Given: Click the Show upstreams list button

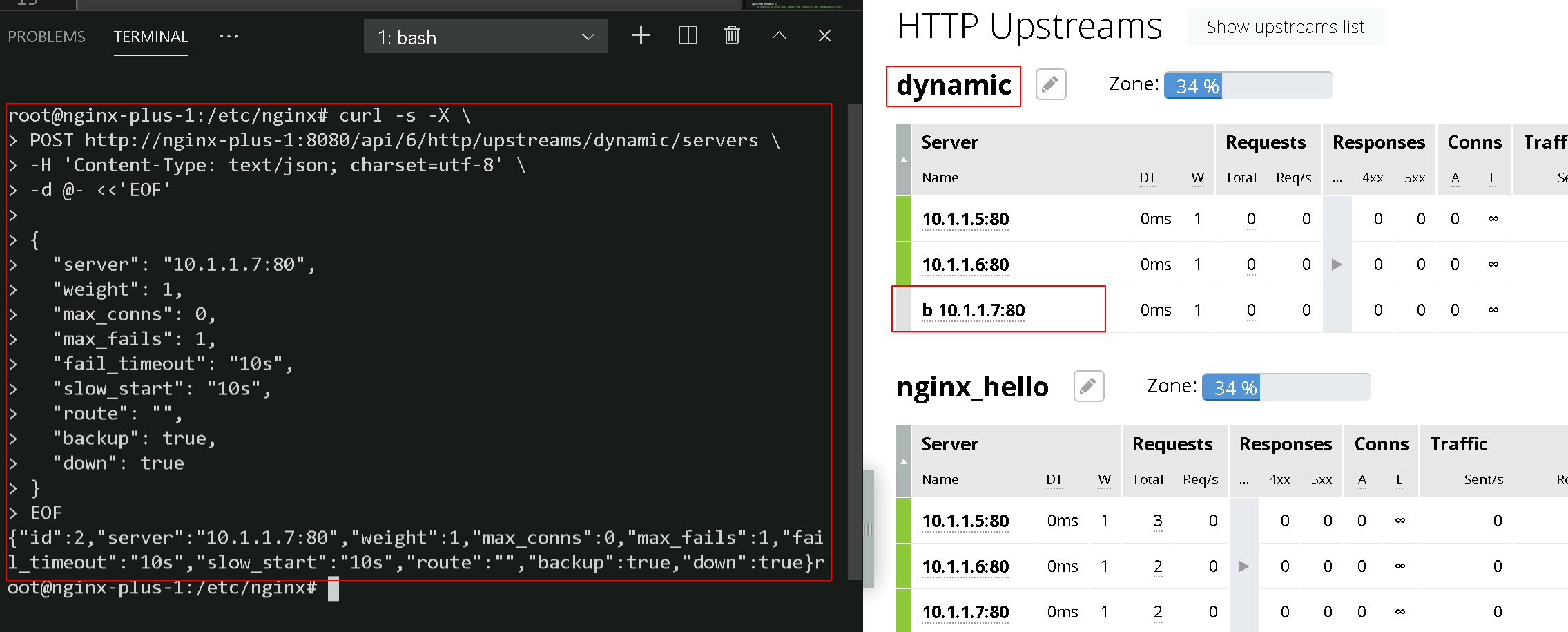Looking at the screenshot, I should [x=1286, y=28].
